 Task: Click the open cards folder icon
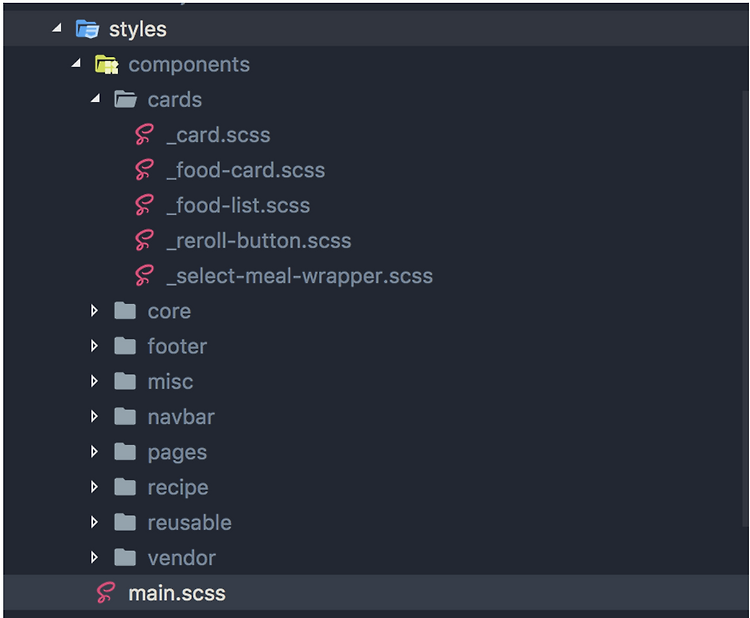click(x=125, y=100)
